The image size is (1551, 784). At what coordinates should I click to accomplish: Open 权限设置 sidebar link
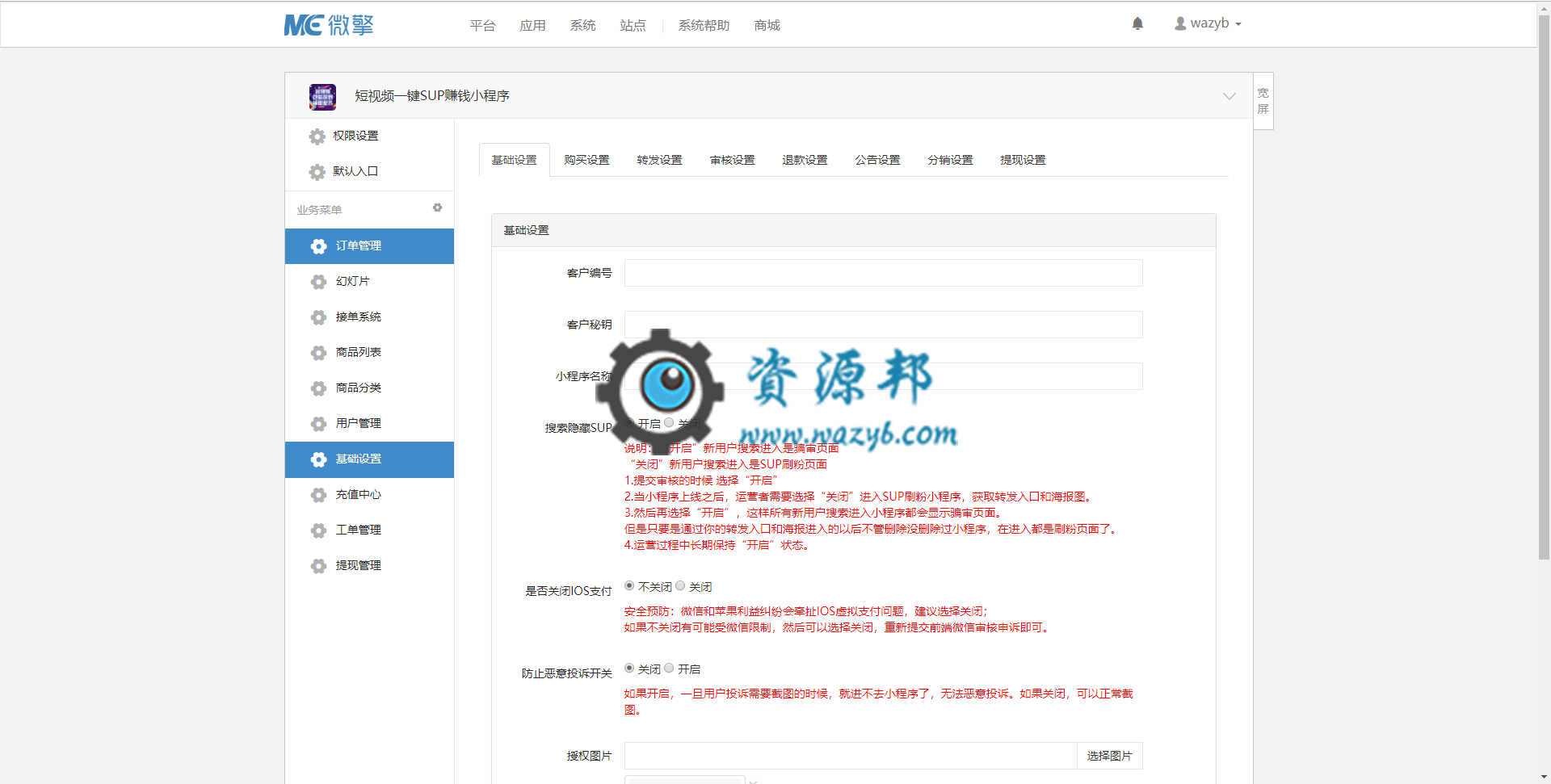coord(355,136)
